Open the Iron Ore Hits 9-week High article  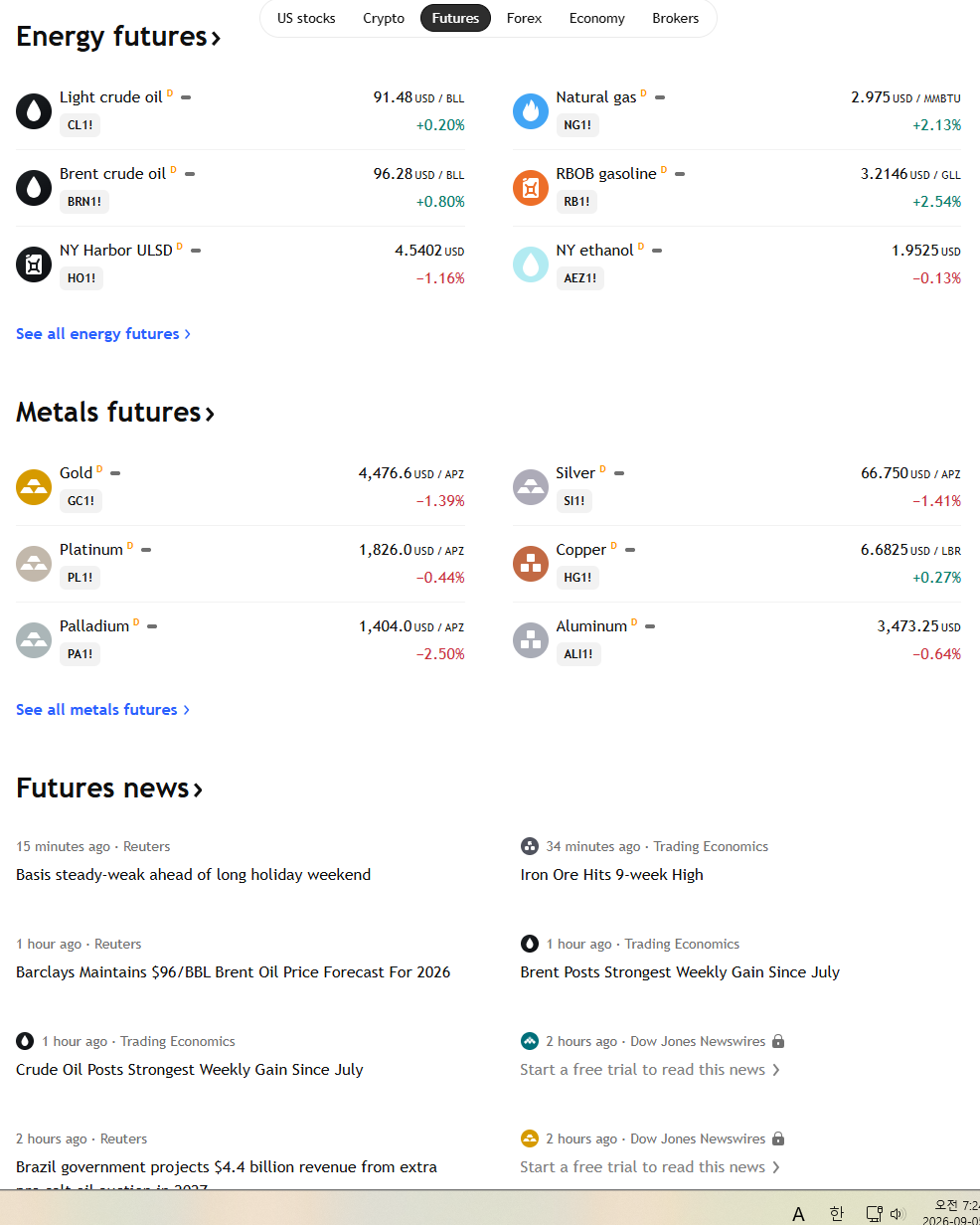(x=611, y=875)
